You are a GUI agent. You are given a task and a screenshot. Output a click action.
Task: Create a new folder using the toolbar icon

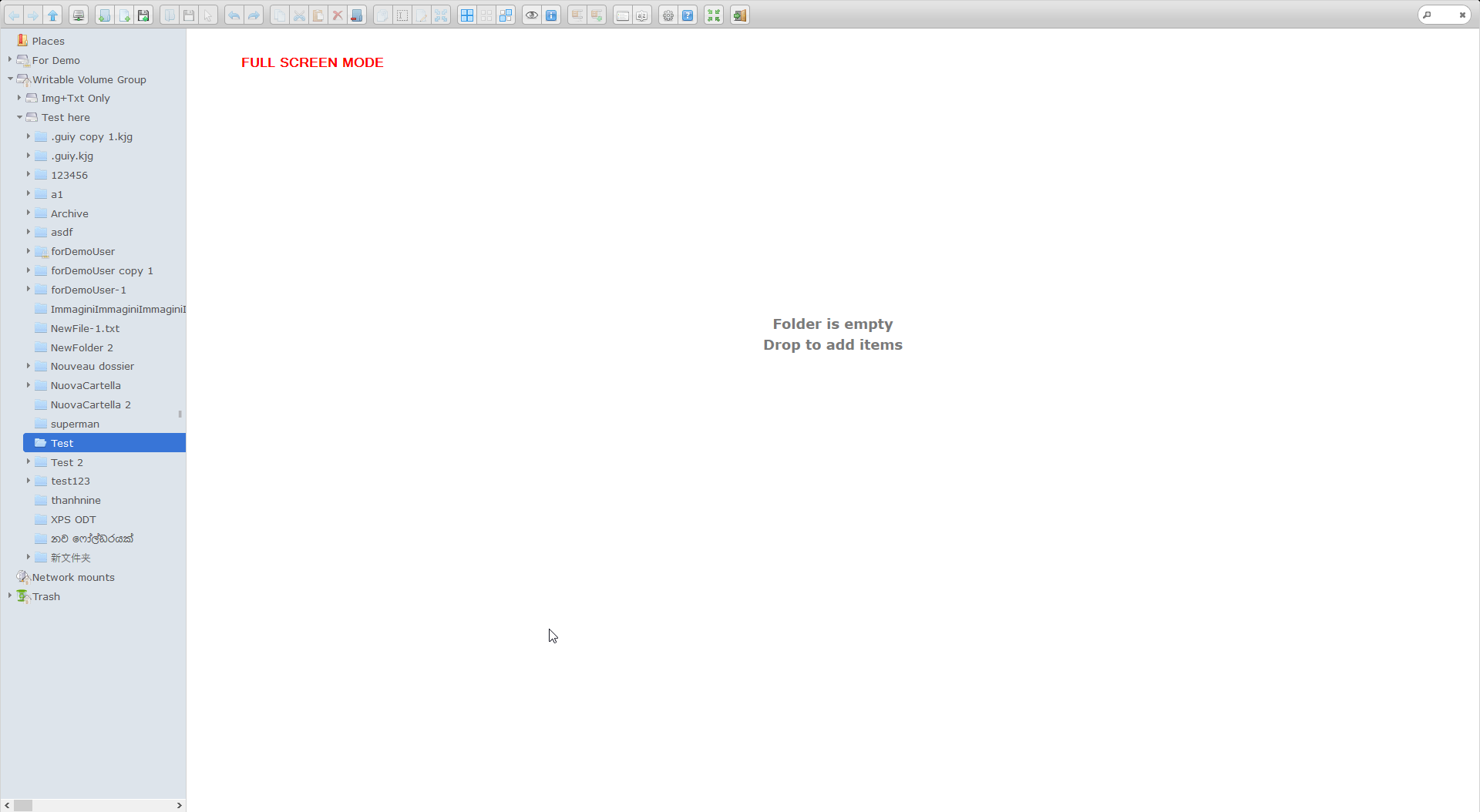104,15
